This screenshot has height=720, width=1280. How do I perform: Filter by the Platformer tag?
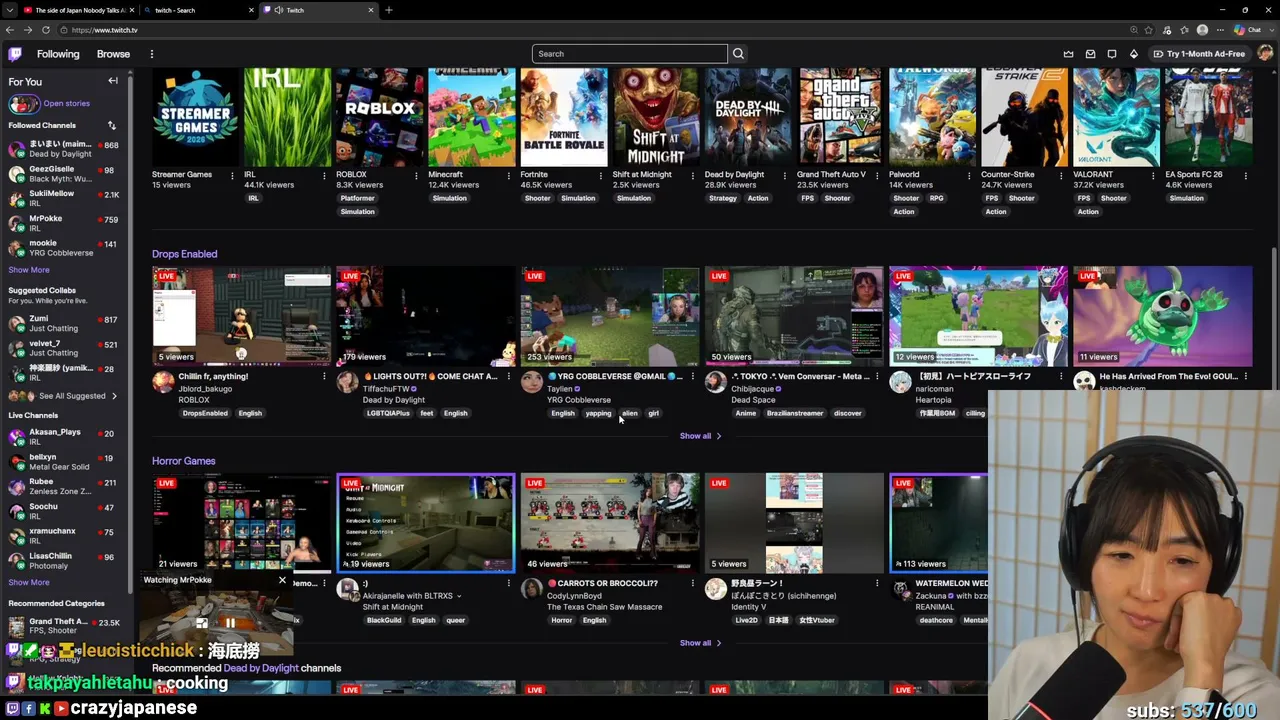coord(357,198)
